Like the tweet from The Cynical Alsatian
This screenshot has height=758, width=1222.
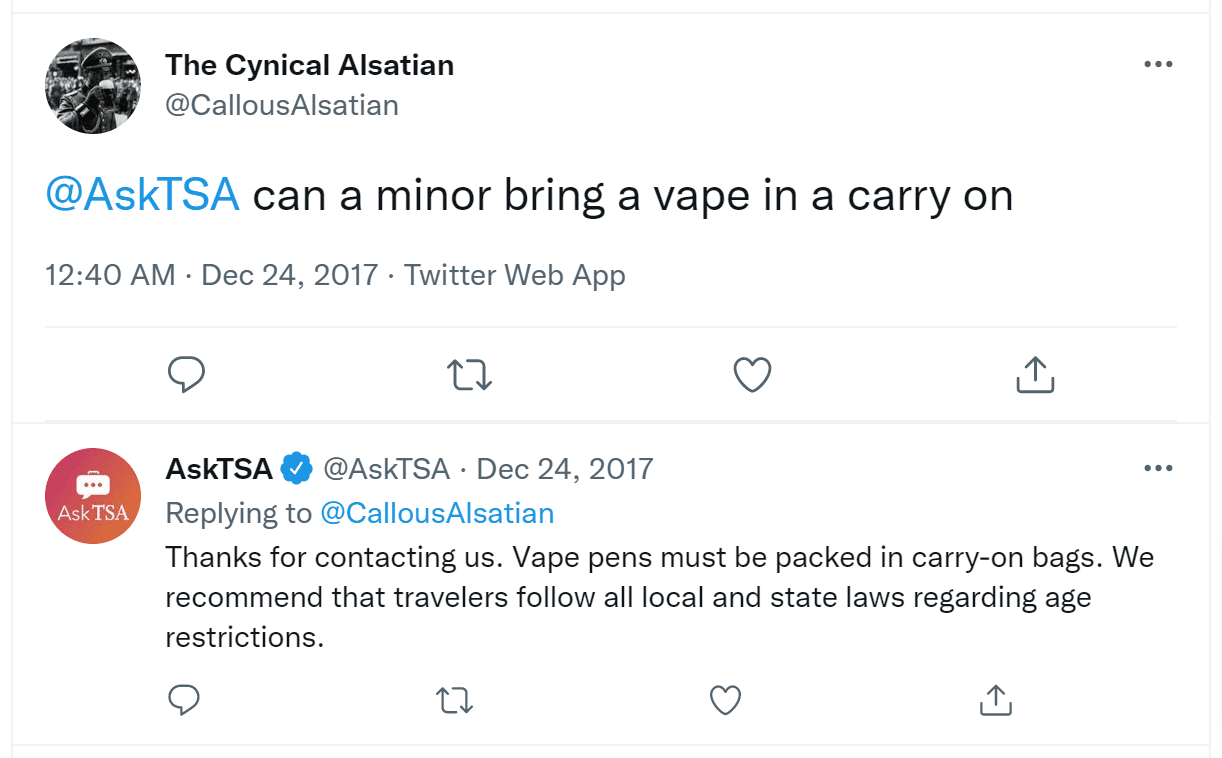click(752, 375)
